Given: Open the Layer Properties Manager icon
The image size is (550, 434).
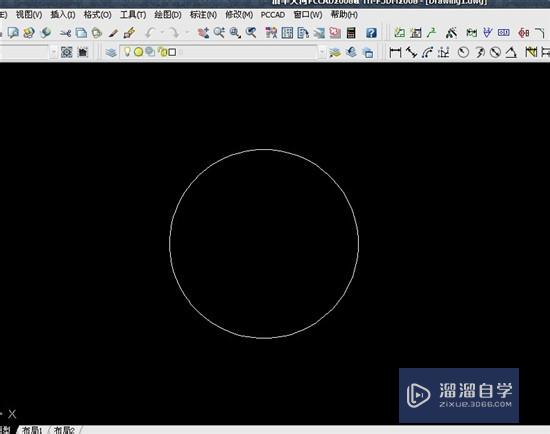Looking at the screenshot, I should point(111,53).
